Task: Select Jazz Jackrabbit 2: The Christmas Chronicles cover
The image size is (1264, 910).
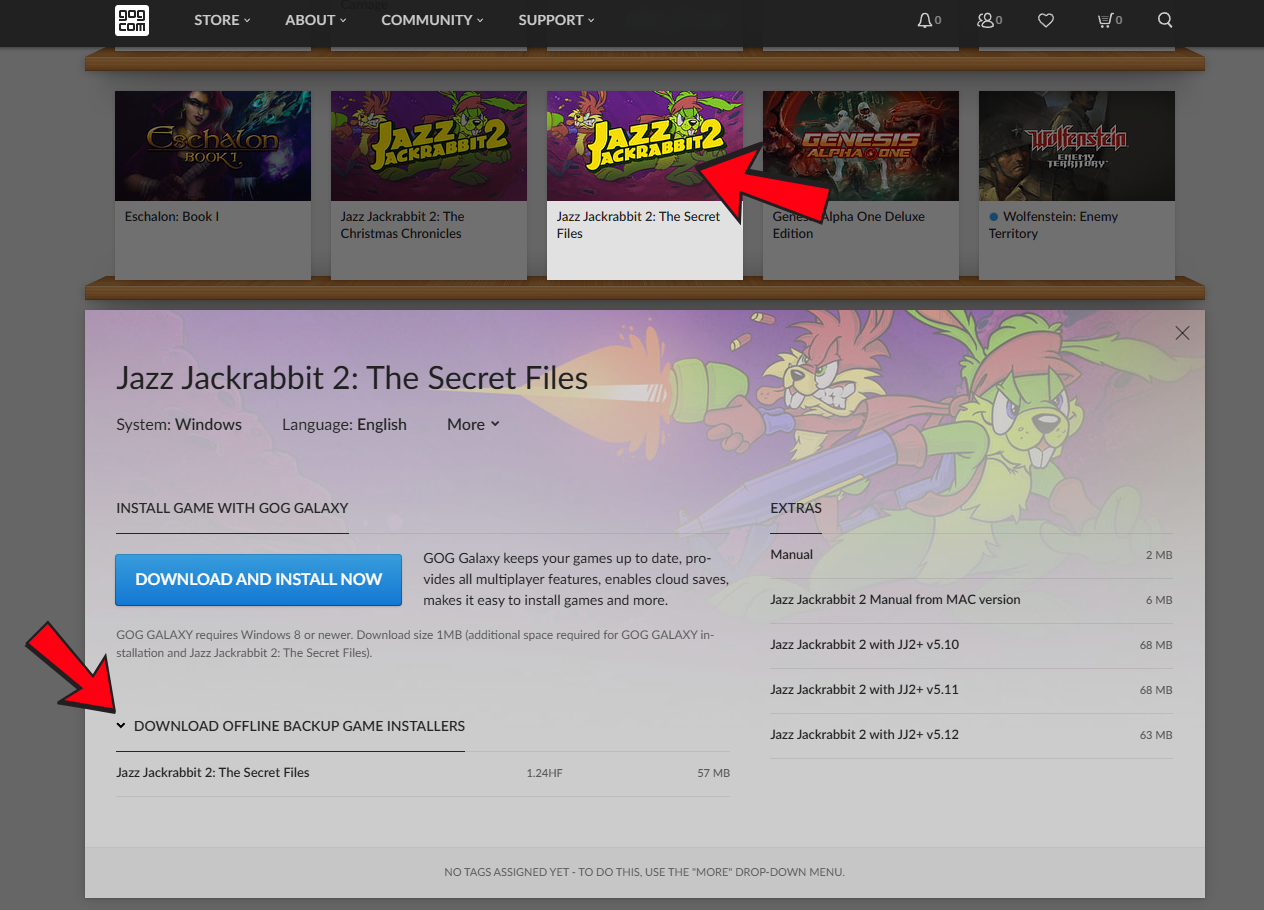Action: coord(429,146)
